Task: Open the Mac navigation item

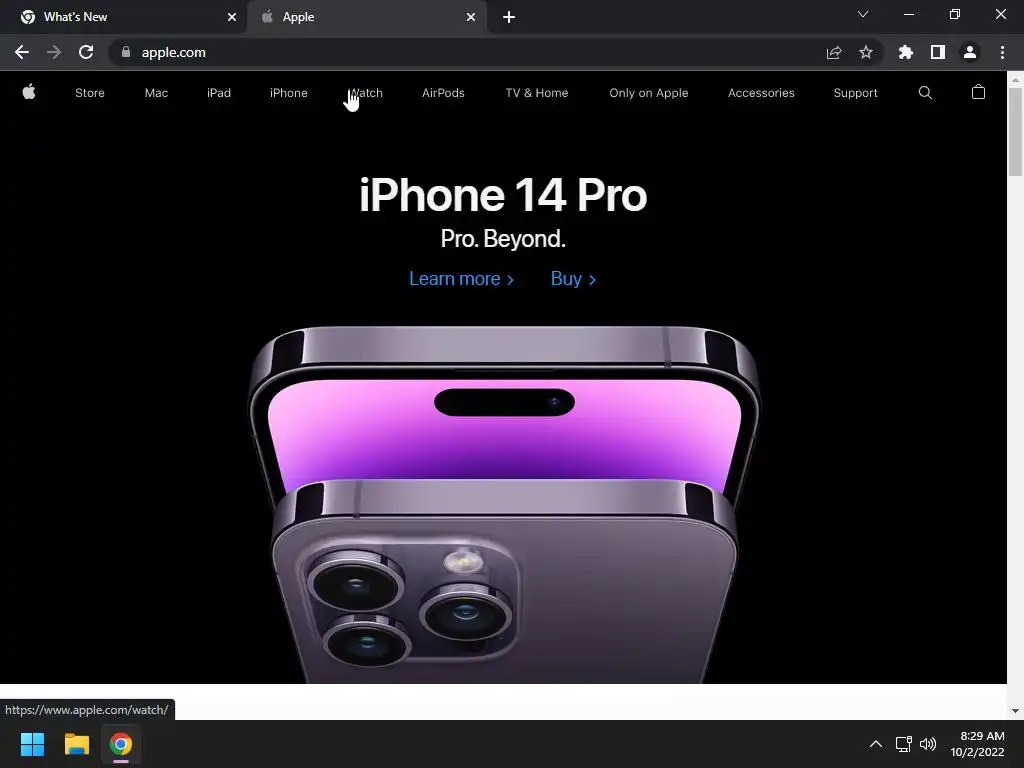Action: (x=156, y=93)
